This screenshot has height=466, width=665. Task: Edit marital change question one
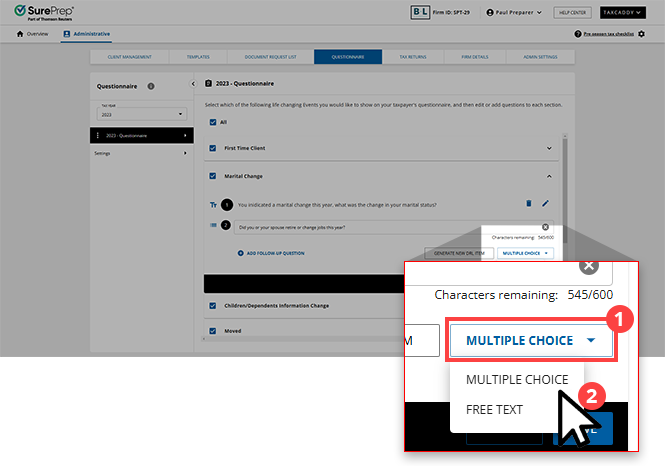(x=545, y=204)
